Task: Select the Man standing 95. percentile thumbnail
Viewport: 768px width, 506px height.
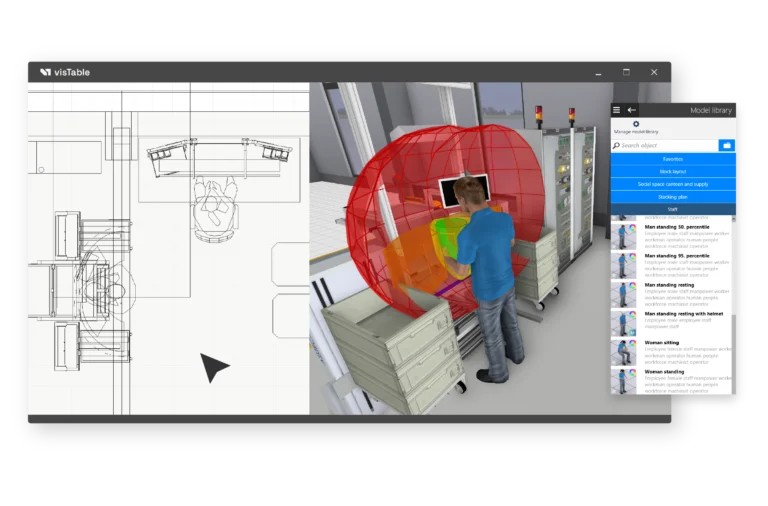Action: [624, 265]
